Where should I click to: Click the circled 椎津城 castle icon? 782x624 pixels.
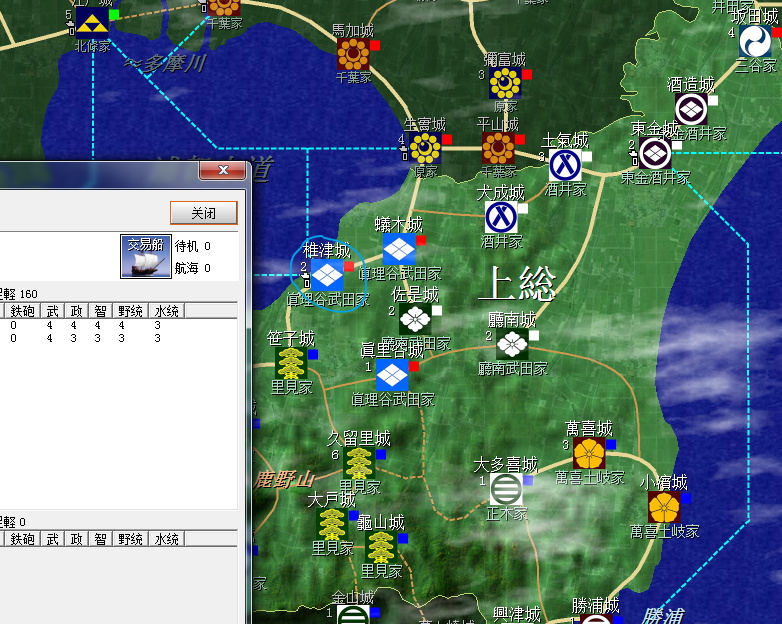pos(327,274)
